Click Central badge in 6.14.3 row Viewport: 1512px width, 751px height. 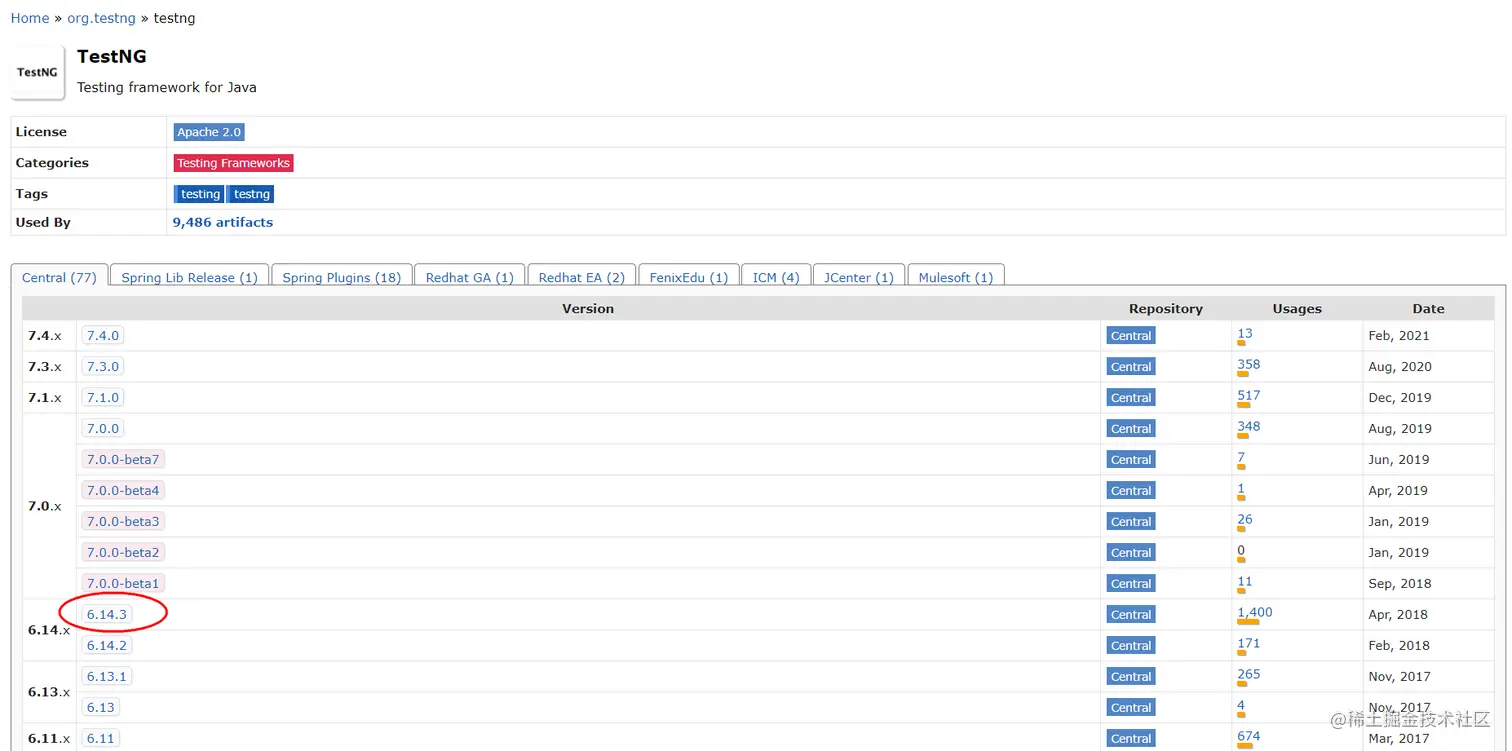pos(1131,615)
